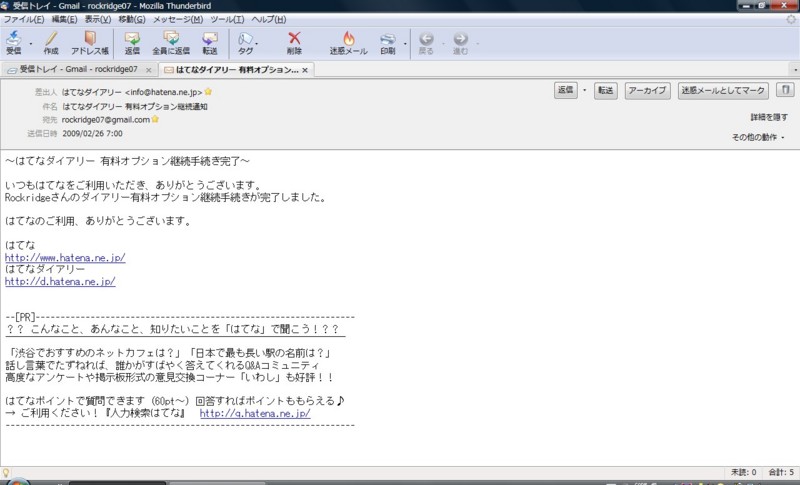This screenshot has width=800, height=485.
Task: Click star next to info@hatena.ne.jp sender
Action: point(208,92)
